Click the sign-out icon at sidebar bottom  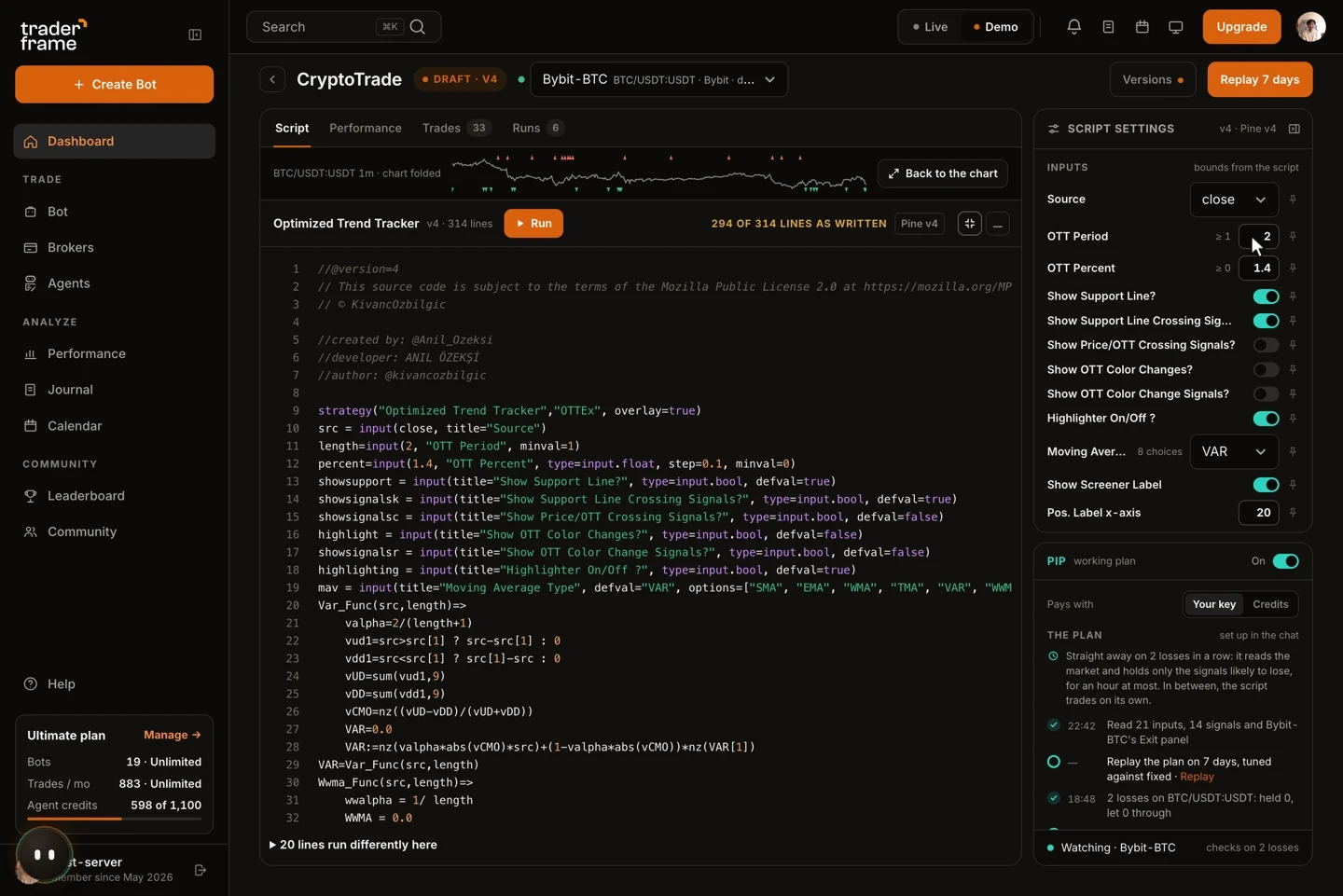pos(201,870)
